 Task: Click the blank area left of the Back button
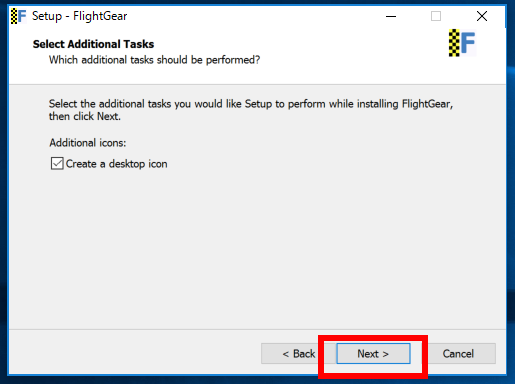tap(133, 353)
